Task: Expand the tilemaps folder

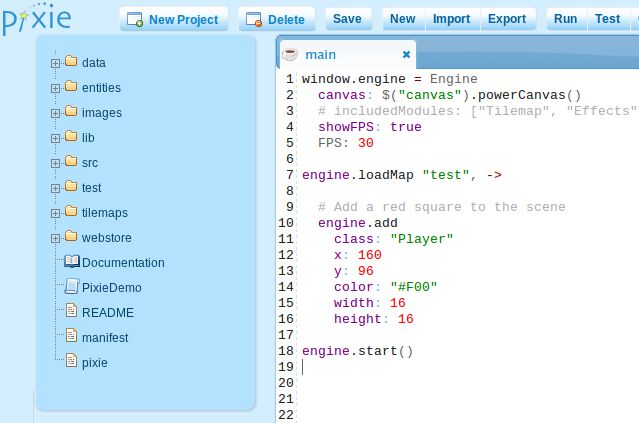Action: (55, 214)
